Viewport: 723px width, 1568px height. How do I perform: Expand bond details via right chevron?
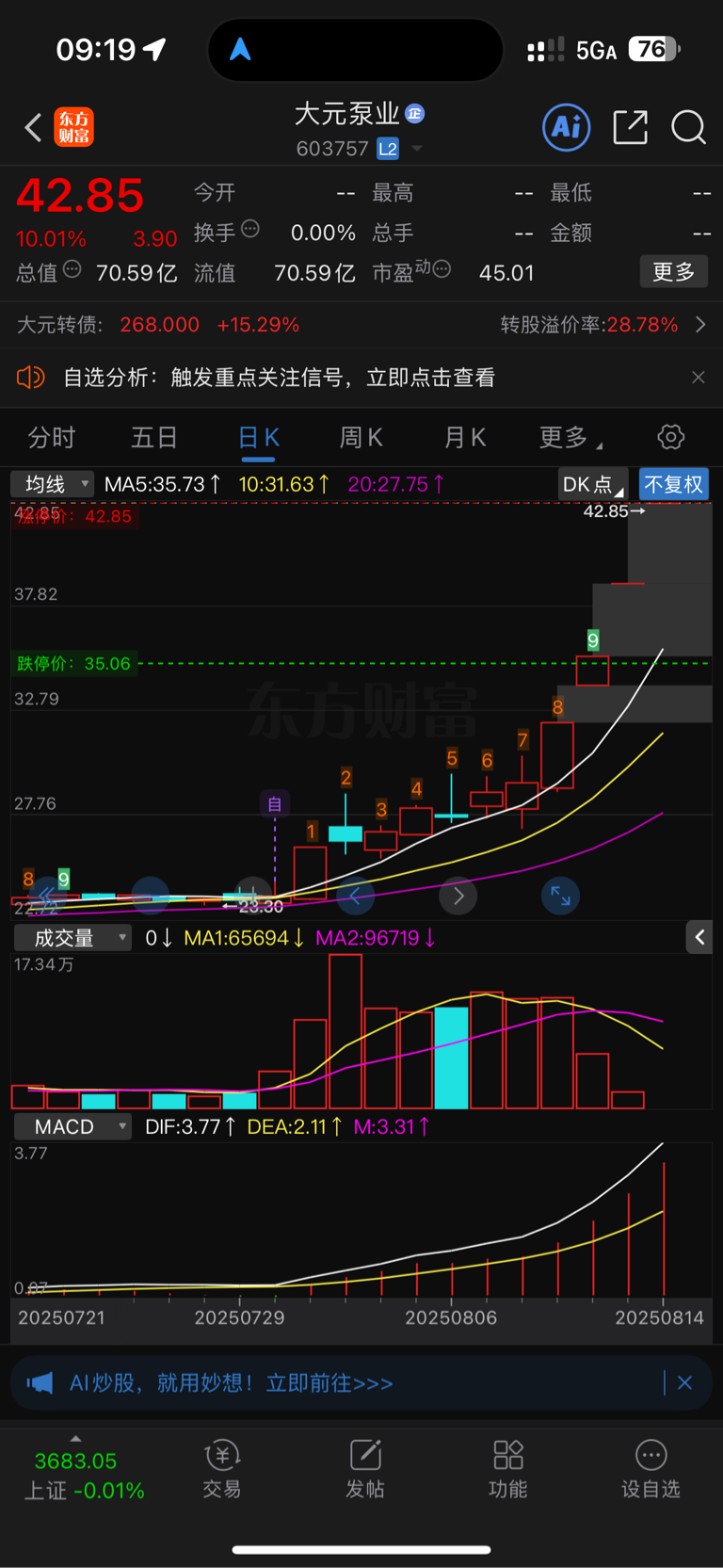pos(700,325)
